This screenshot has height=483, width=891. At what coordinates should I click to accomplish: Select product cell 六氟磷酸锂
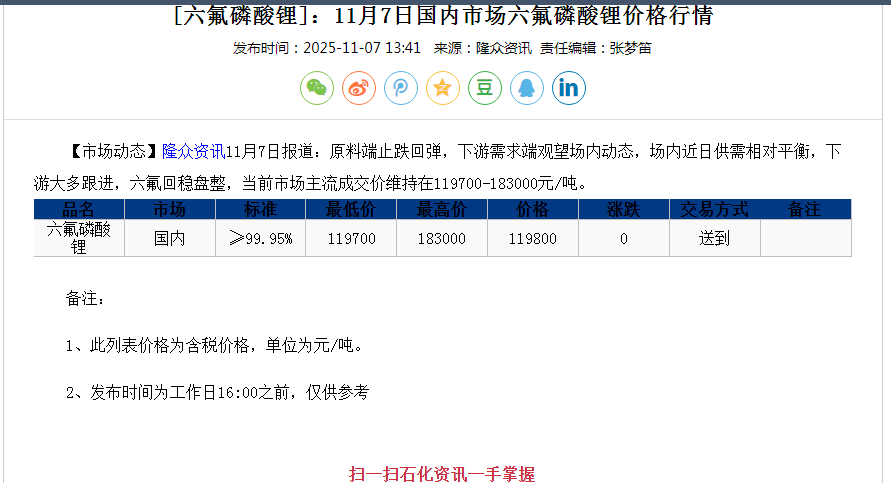pos(79,238)
